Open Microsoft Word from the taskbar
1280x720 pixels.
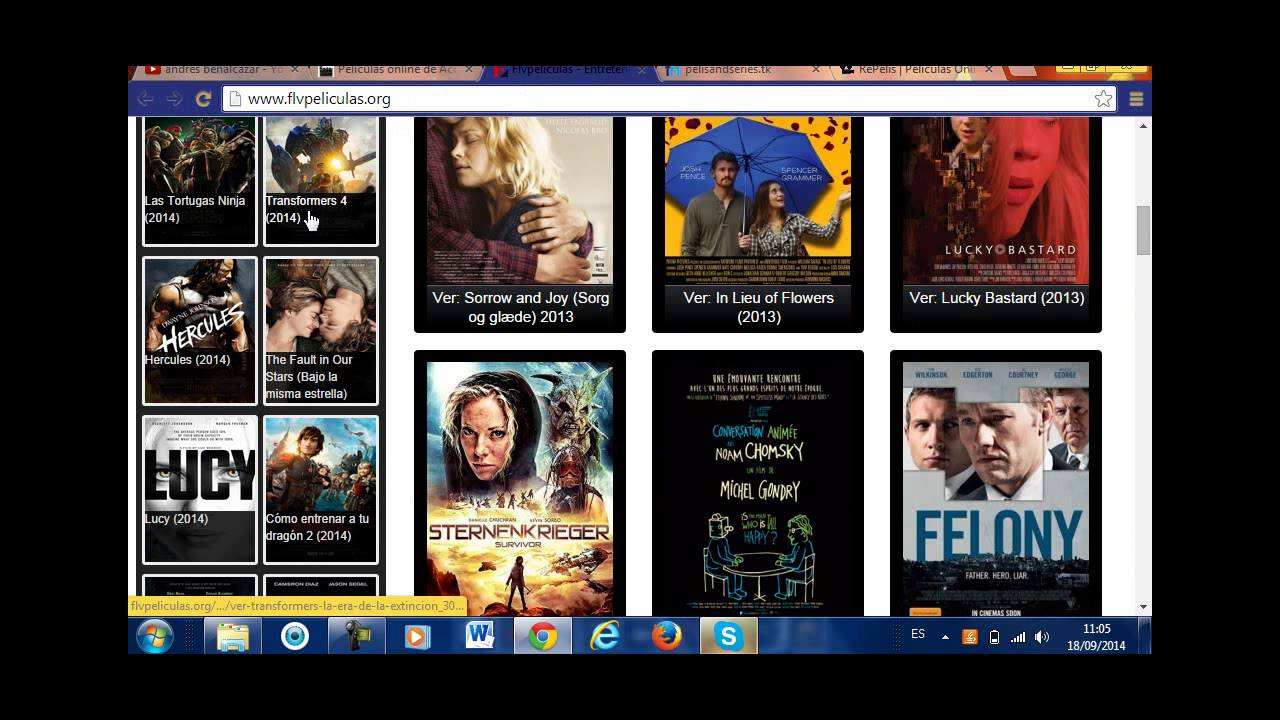click(480, 636)
